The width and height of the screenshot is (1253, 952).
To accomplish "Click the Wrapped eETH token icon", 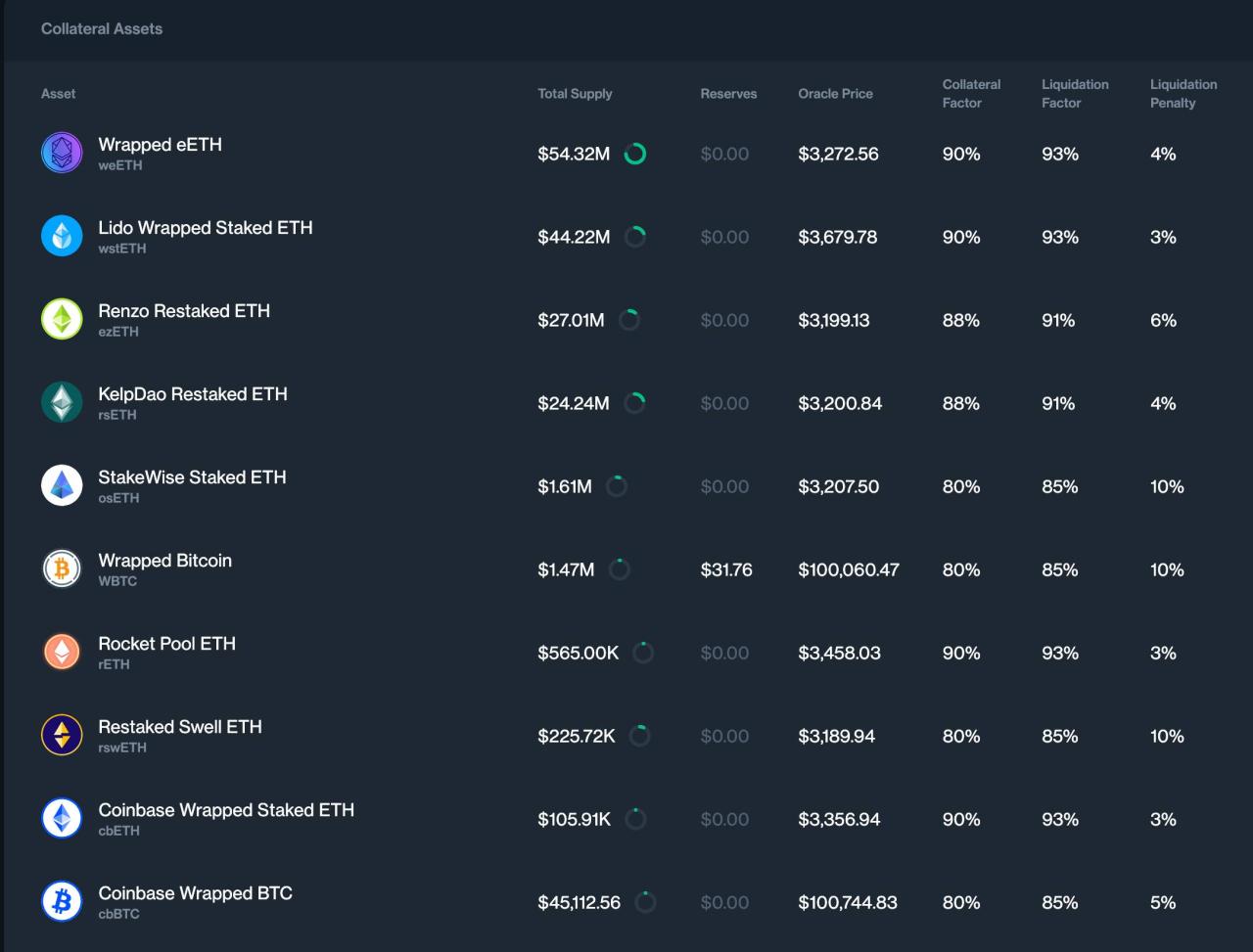I will [62, 154].
